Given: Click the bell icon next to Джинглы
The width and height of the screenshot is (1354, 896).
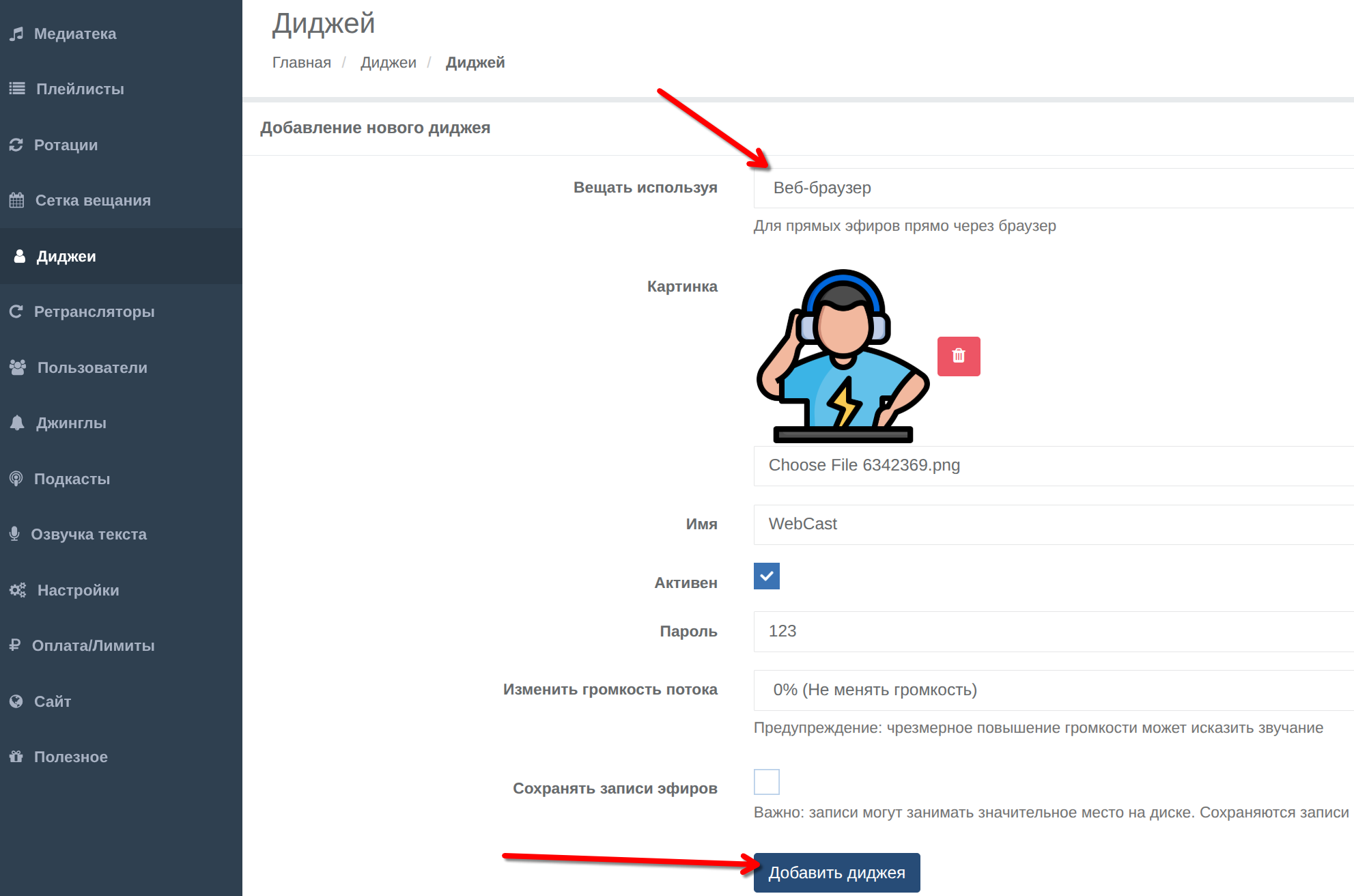Looking at the screenshot, I should point(17,423).
